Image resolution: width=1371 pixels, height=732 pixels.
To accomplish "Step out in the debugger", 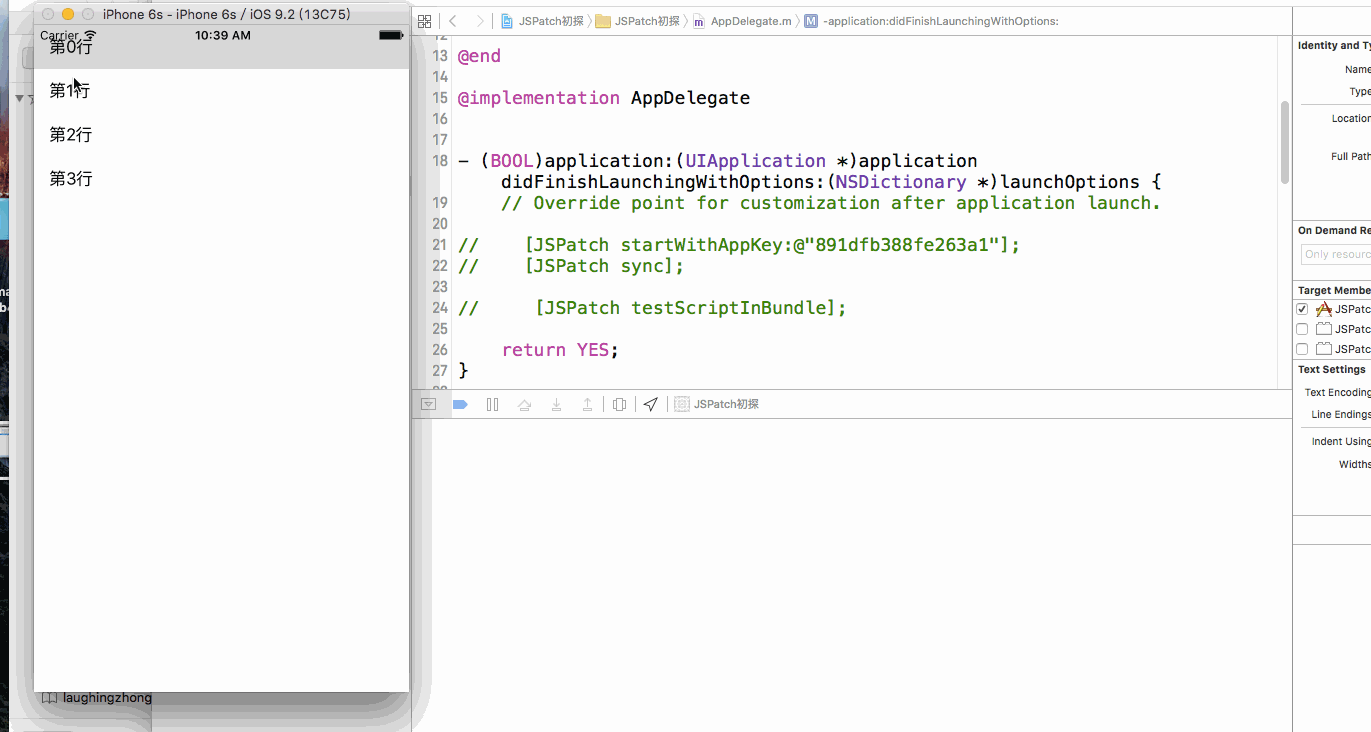I will point(587,404).
